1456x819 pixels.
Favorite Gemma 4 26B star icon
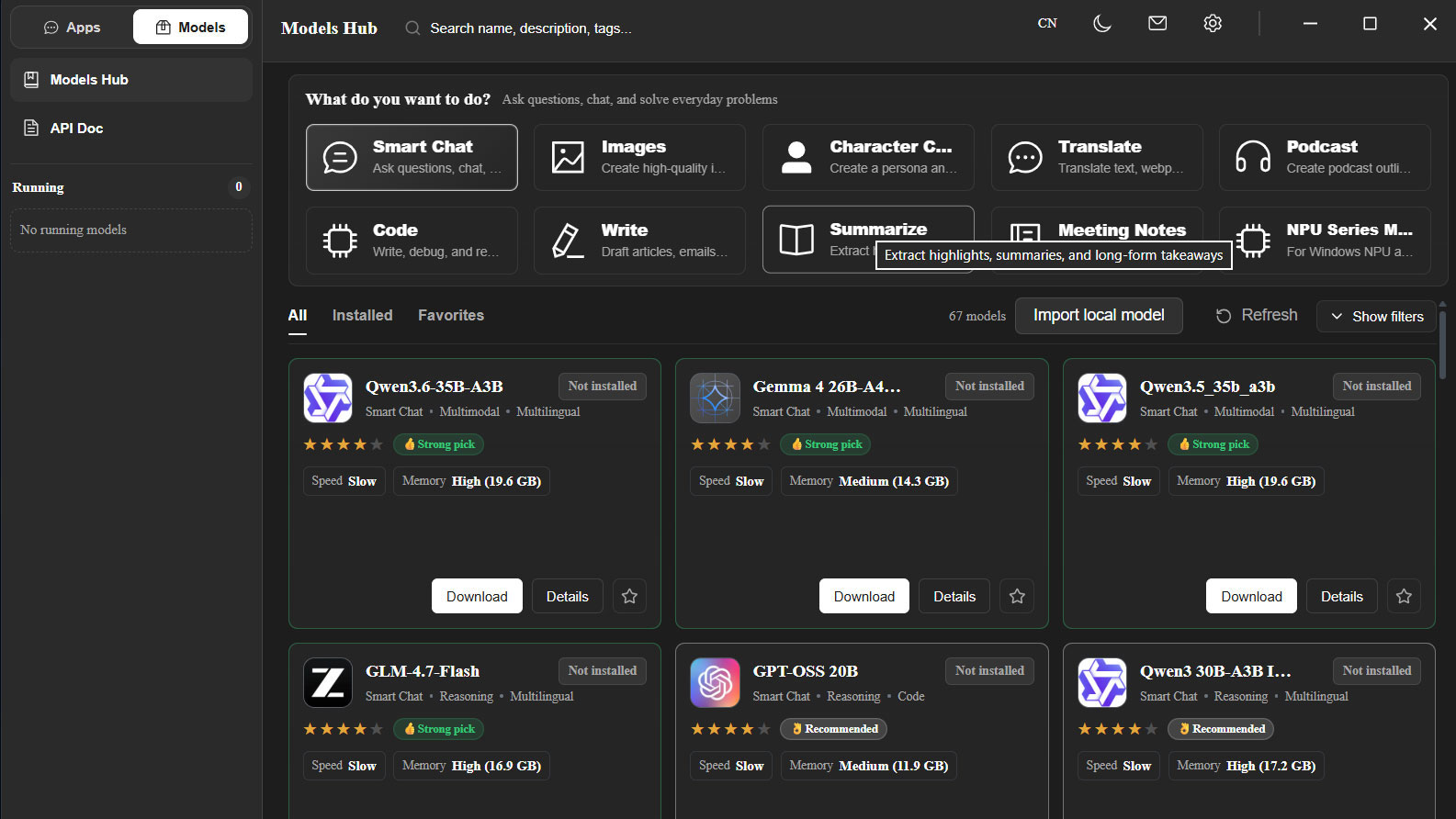(1017, 596)
